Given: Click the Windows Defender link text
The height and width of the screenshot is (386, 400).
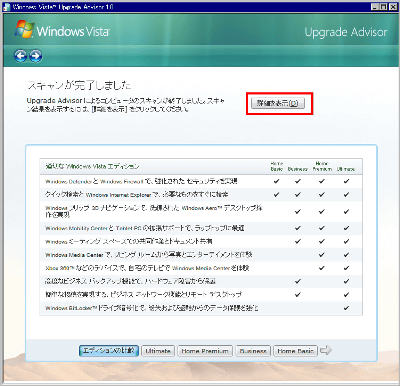Looking at the screenshot, I should [x=68, y=182].
